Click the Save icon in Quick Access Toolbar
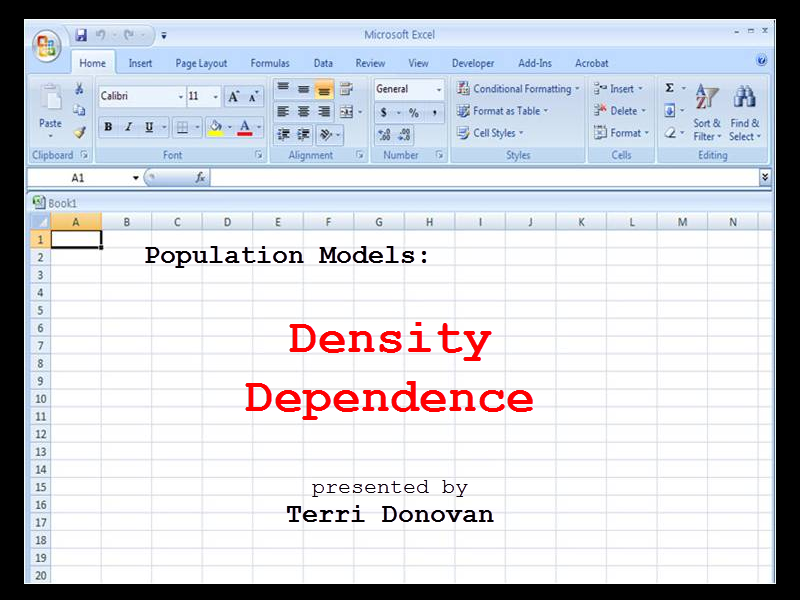 click(x=81, y=35)
